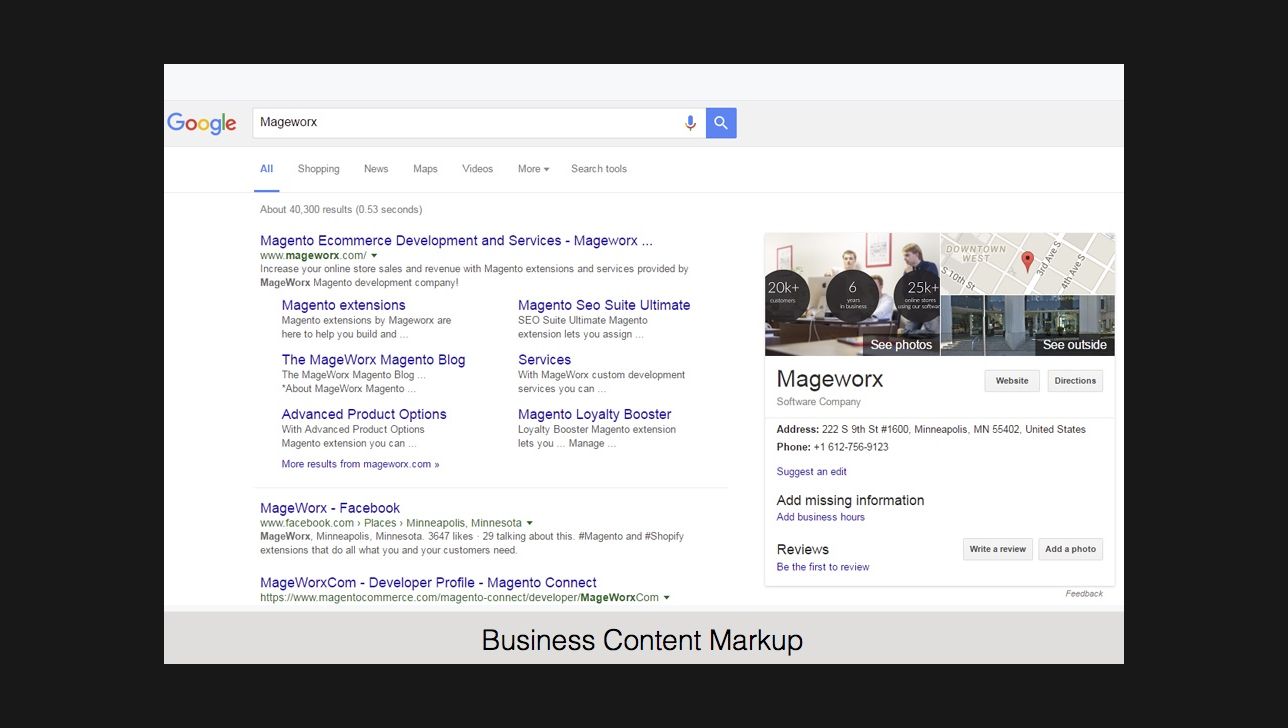This screenshot has width=1288, height=728.
Task: Open the See photos thumbnail
Action: (852, 295)
